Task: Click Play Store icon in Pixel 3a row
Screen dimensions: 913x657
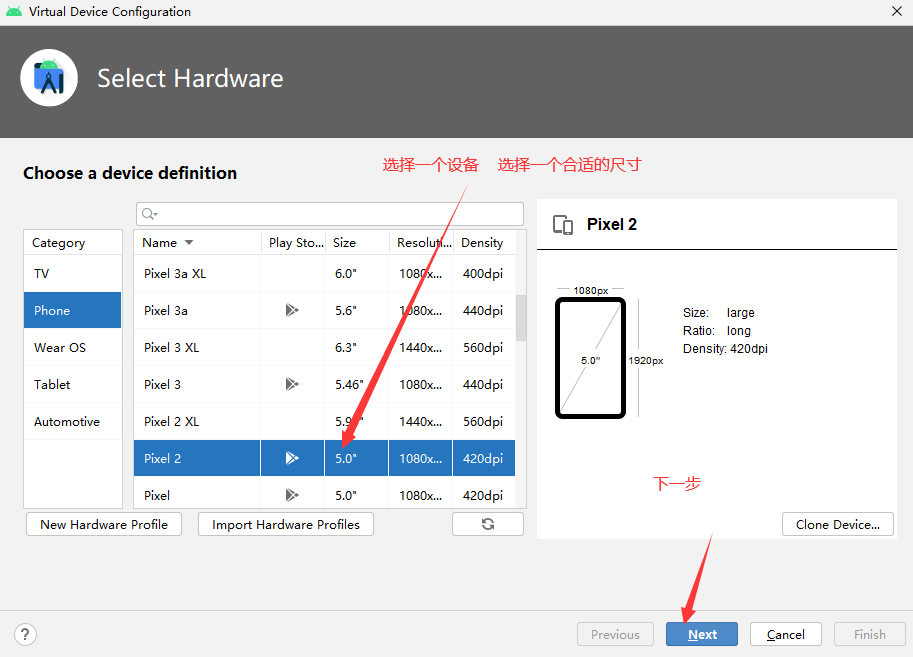Action: pyautogui.click(x=292, y=310)
